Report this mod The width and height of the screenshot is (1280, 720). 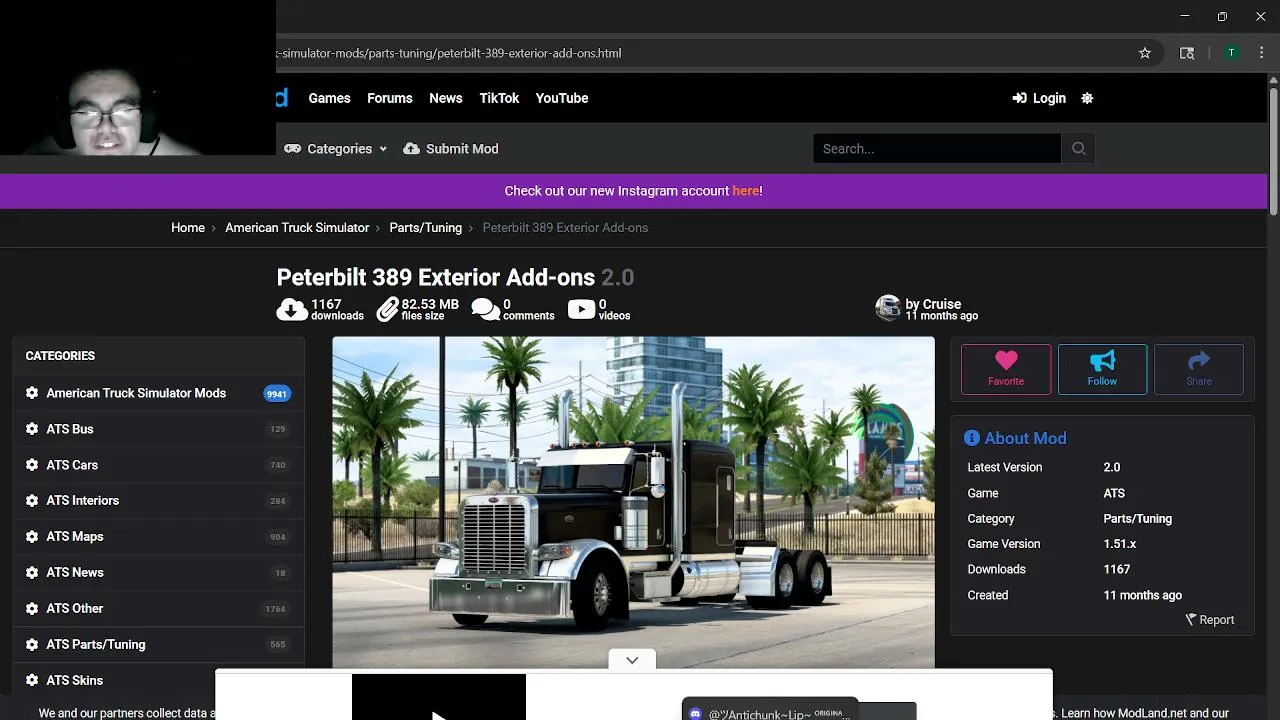(1210, 620)
